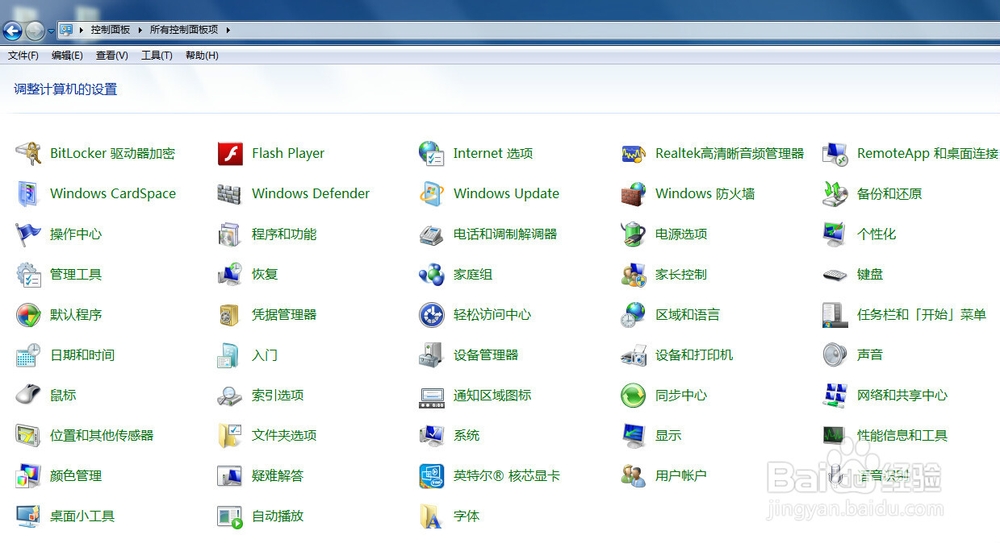Click the Windows Defender wall icon
This screenshot has height=543, width=1000.
(x=230, y=194)
